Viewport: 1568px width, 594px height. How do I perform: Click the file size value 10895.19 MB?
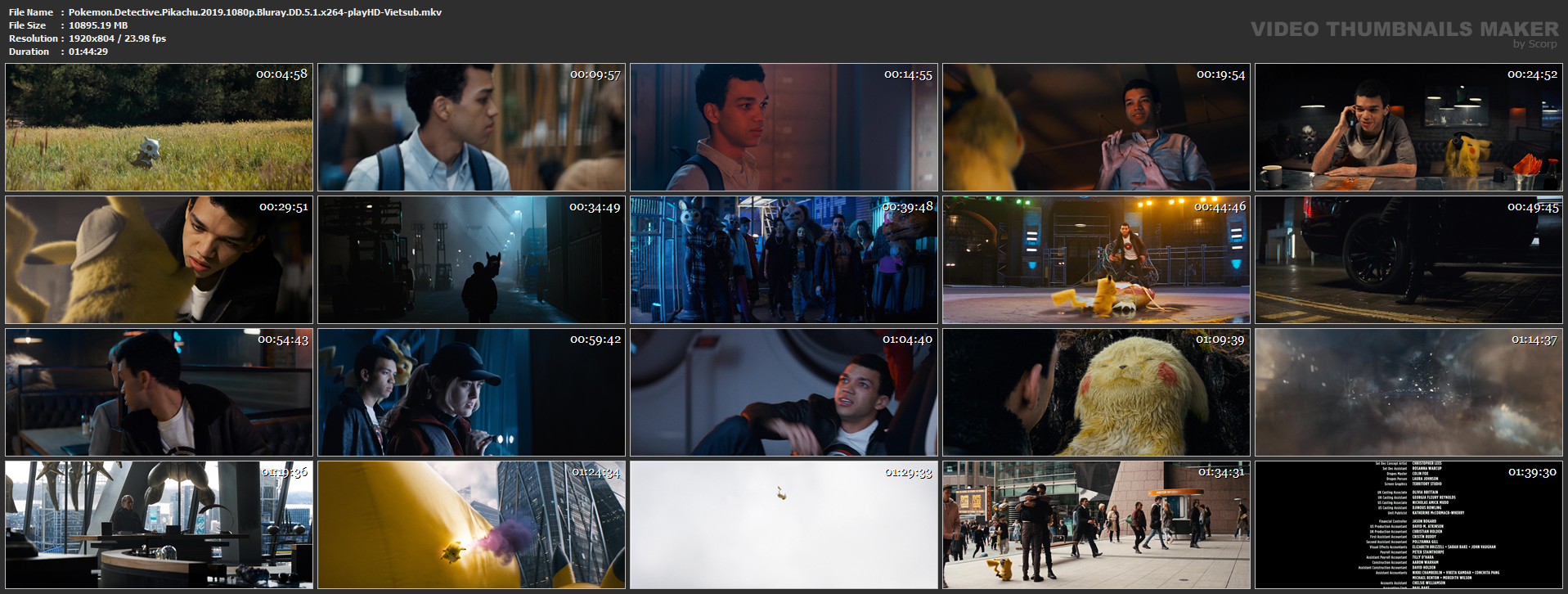tap(98, 25)
